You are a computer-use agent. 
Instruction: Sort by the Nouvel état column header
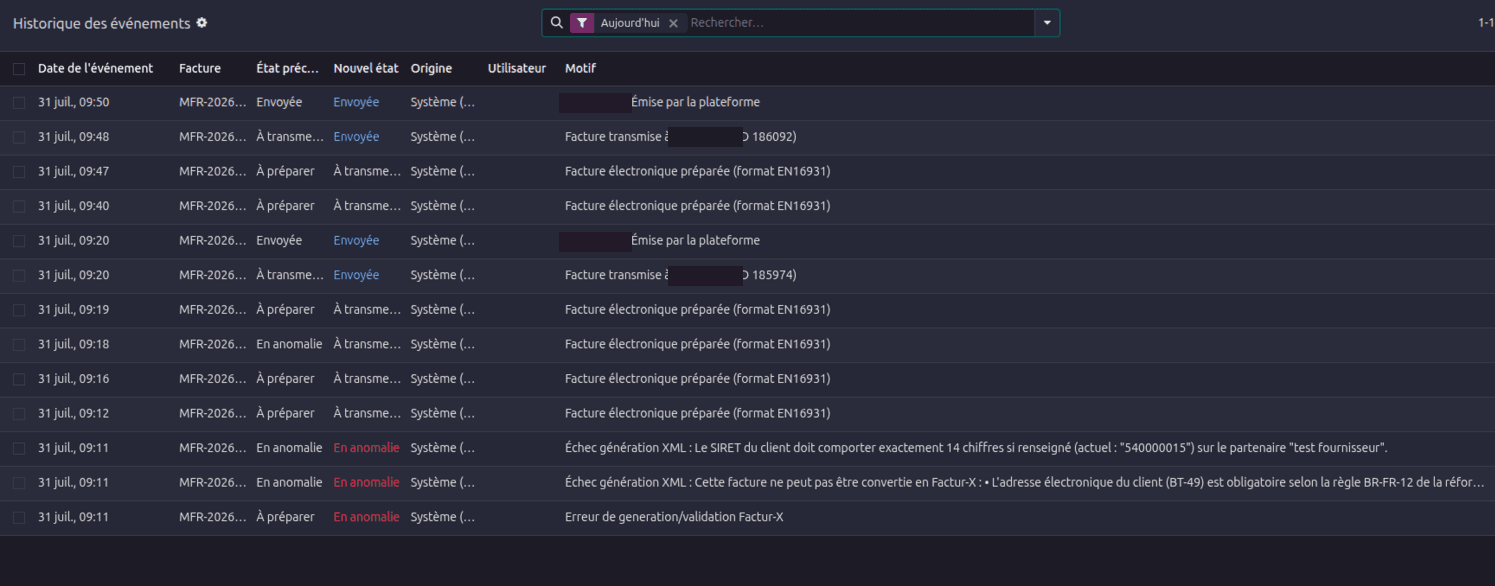(366, 68)
